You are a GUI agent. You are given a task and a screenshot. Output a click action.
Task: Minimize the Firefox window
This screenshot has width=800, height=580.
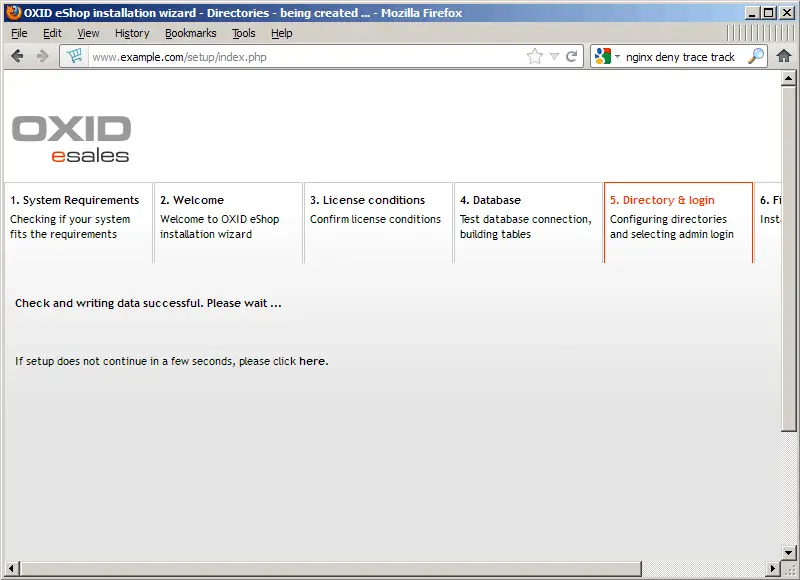[751, 13]
